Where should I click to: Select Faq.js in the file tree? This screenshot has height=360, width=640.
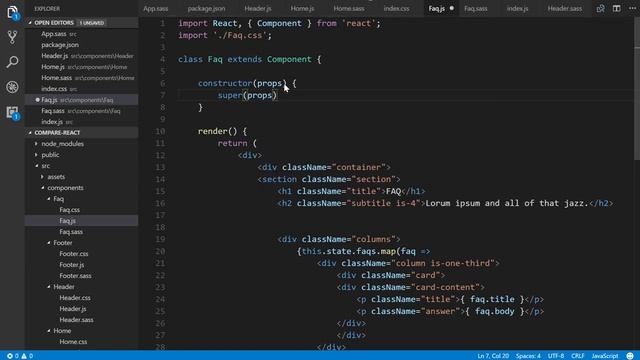tap(67, 221)
